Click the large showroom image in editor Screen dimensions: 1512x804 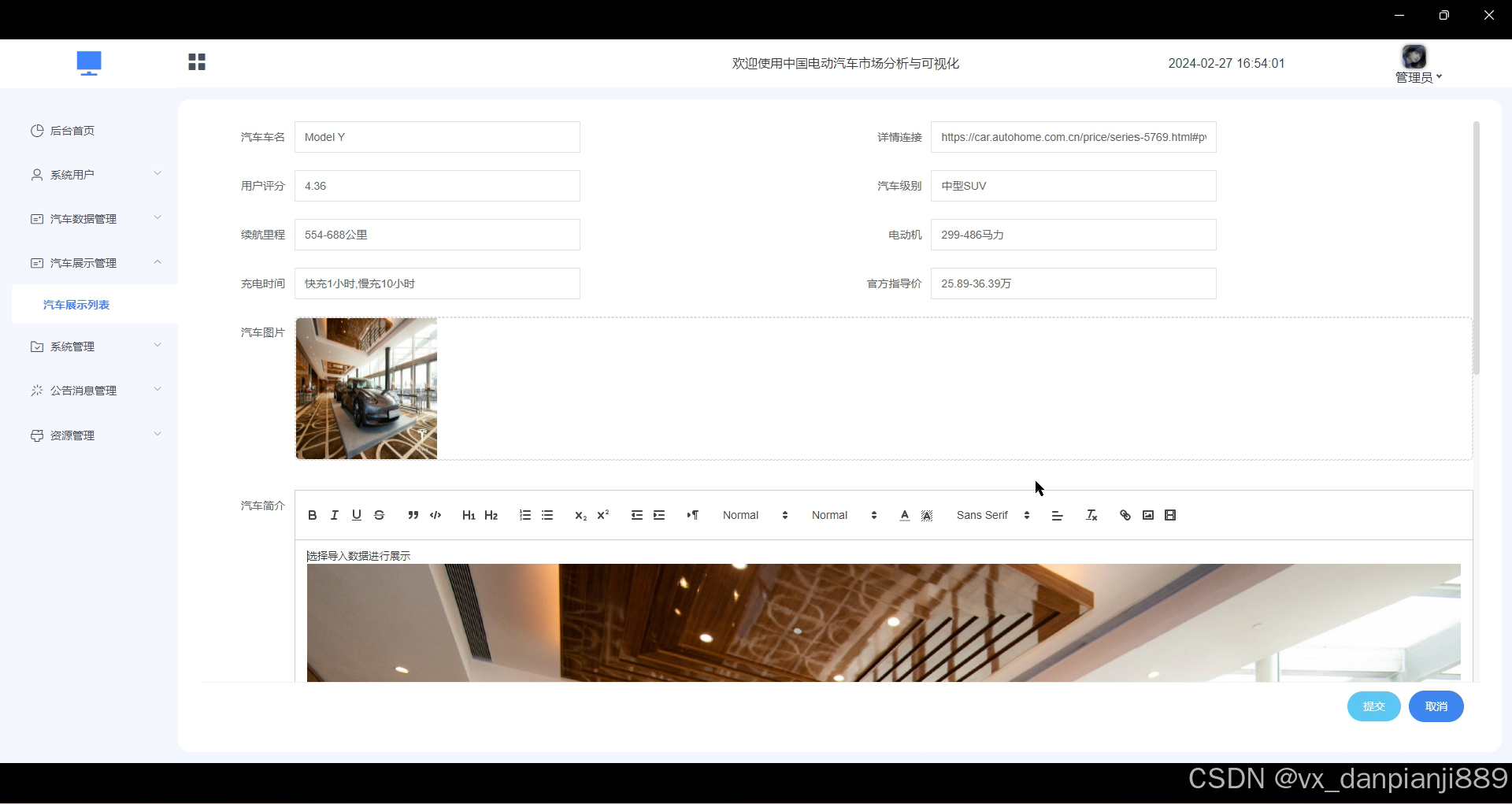click(884, 623)
